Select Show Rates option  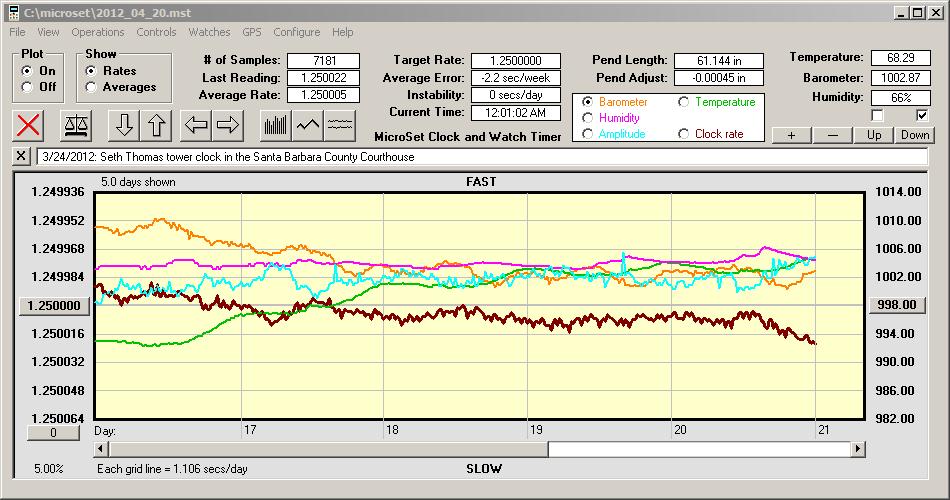point(91,71)
